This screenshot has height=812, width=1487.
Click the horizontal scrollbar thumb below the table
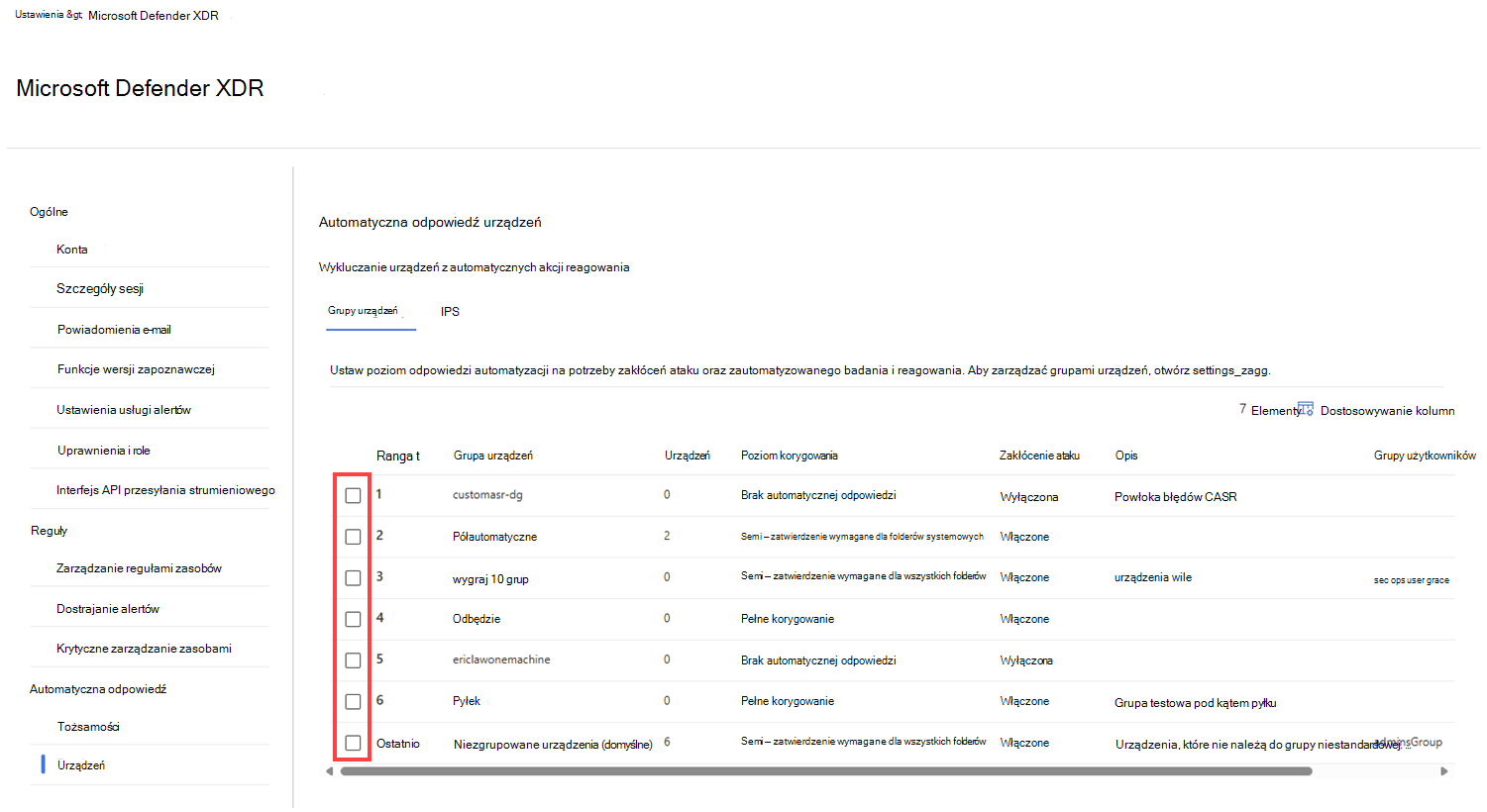(x=826, y=771)
